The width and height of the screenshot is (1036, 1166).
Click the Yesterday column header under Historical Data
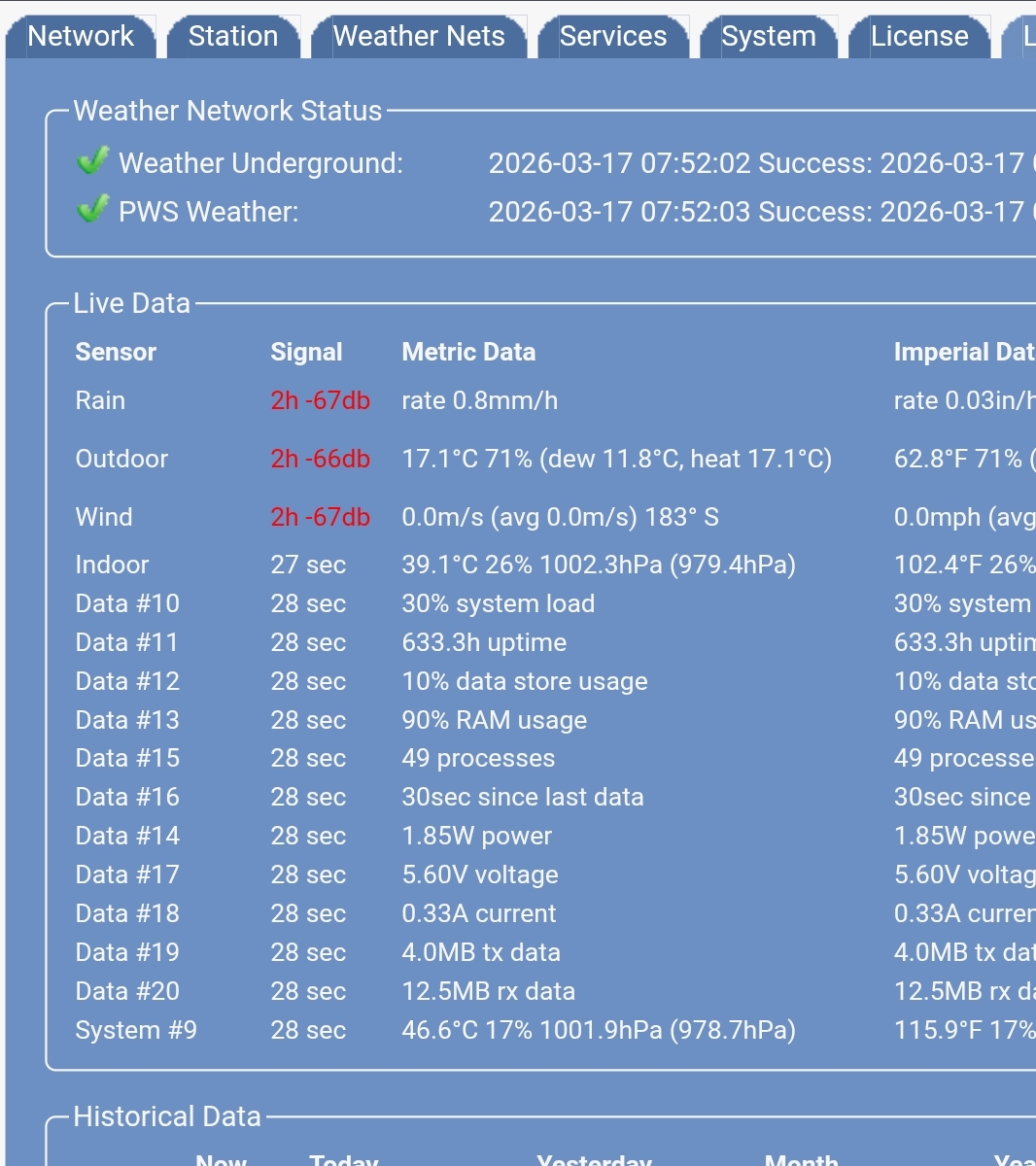coord(594,1158)
